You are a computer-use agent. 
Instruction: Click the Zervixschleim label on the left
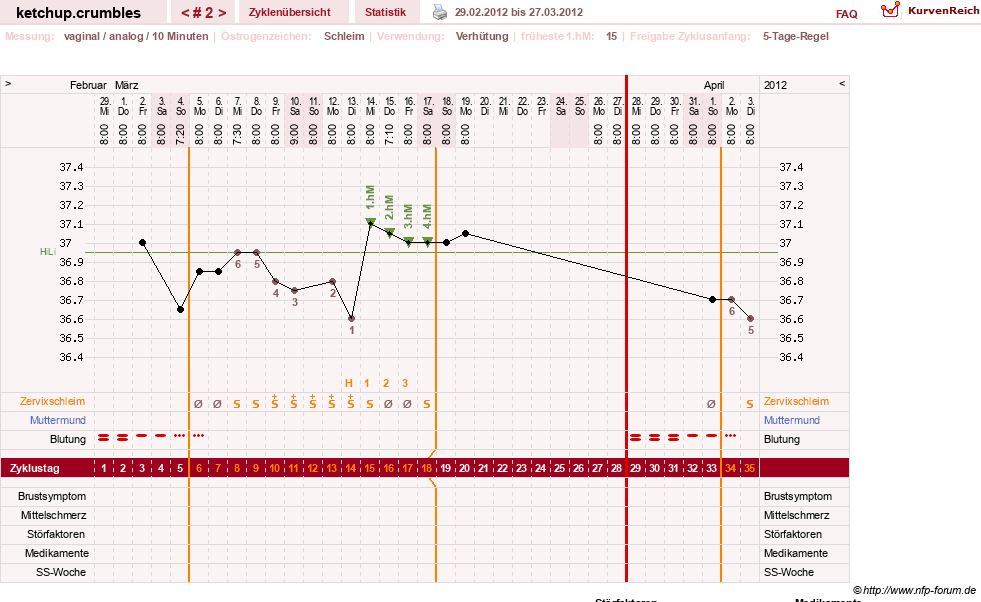pyautogui.click(x=53, y=401)
